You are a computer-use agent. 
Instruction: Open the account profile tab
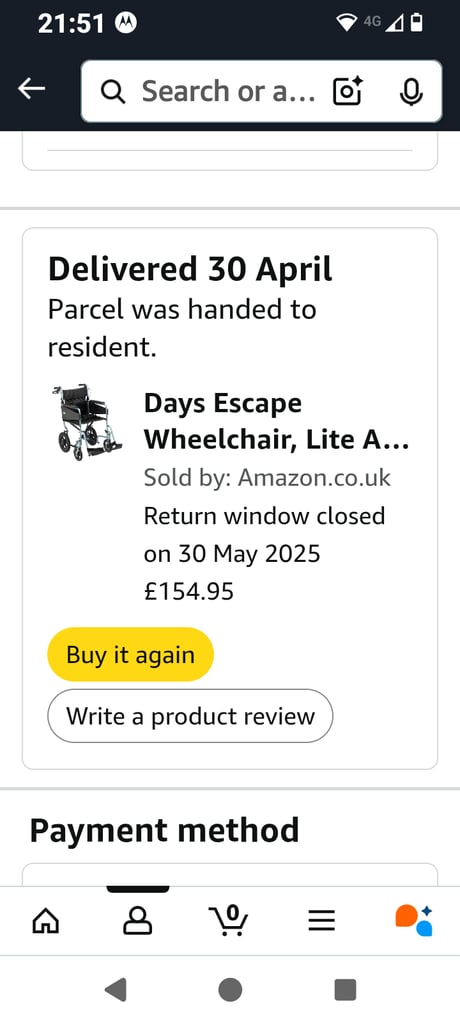(138, 921)
